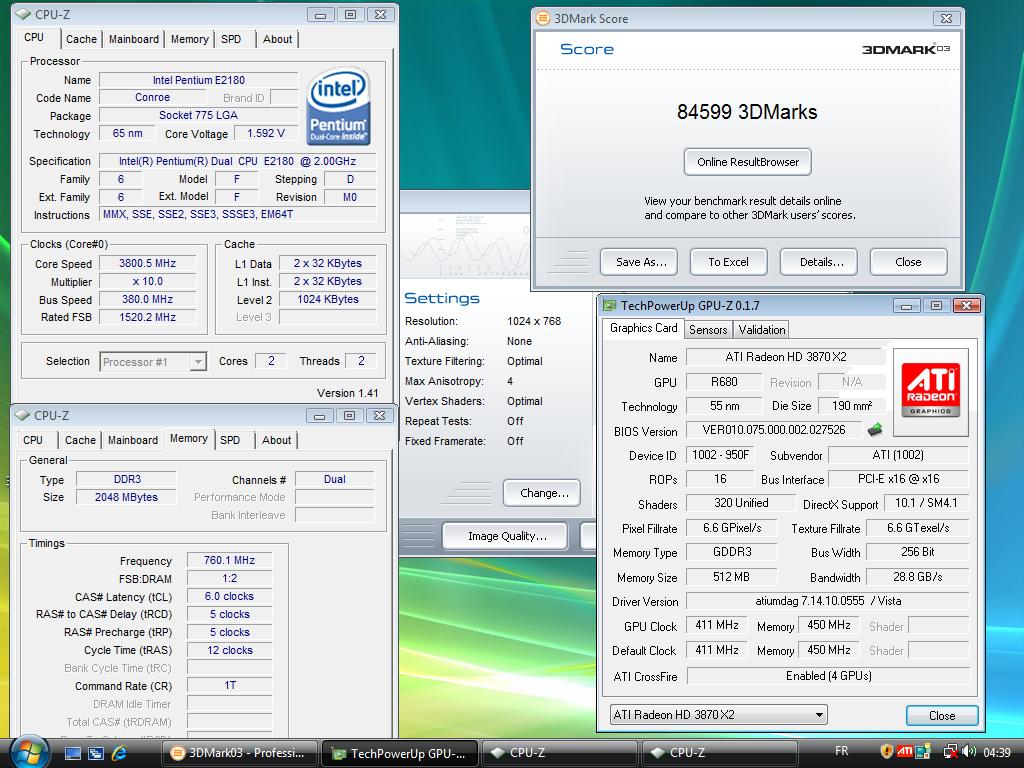Open the Mainboard tab in upper CPU-Z
The width and height of the screenshot is (1024, 768).
(134, 39)
